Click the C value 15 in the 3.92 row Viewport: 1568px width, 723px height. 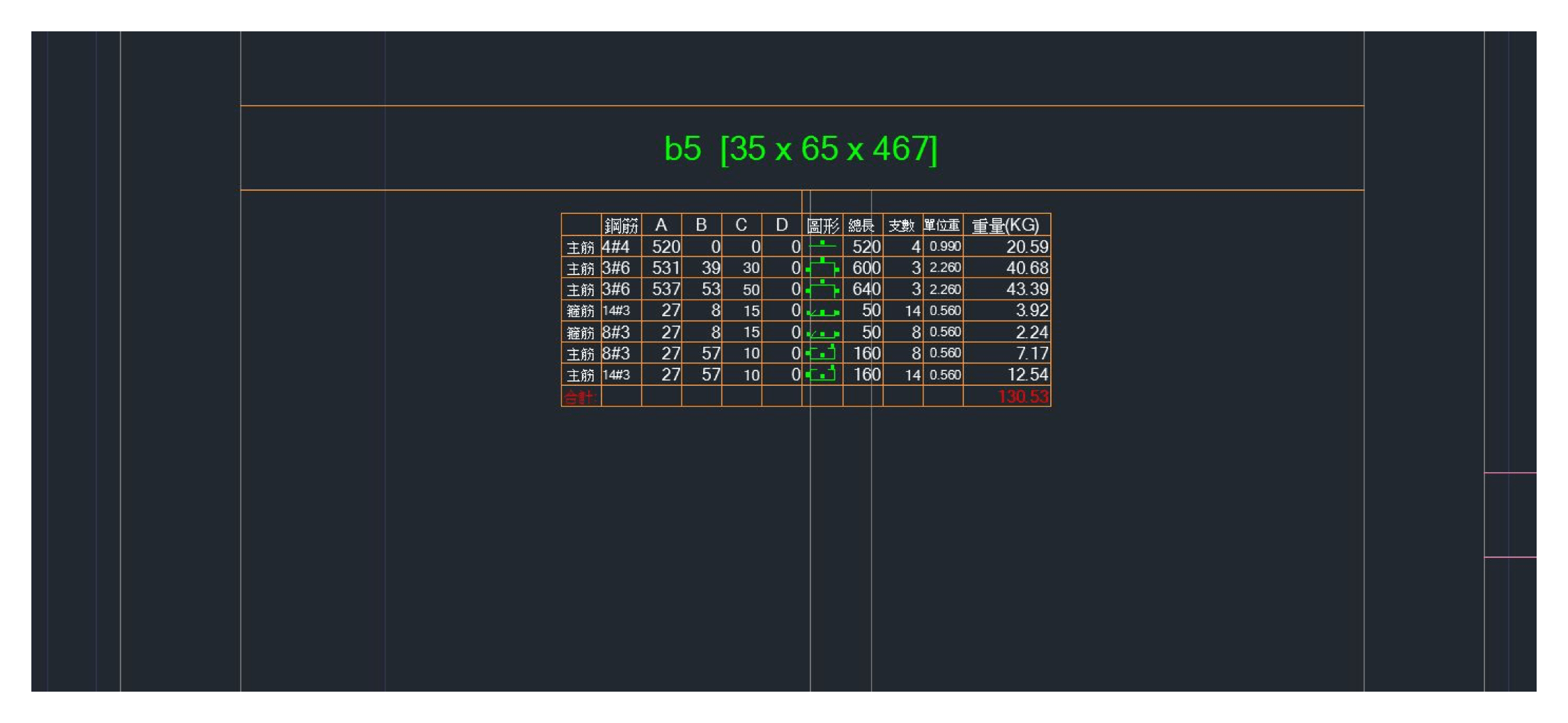pos(751,311)
